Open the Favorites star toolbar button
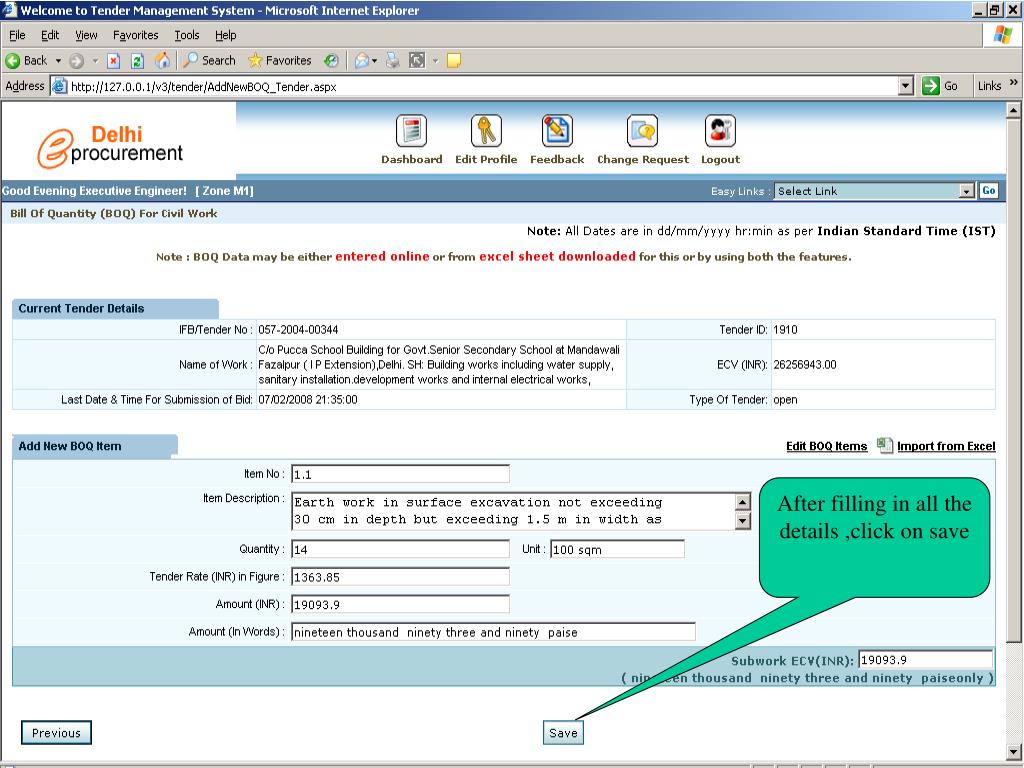The width and height of the screenshot is (1024, 768). point(280,61)
